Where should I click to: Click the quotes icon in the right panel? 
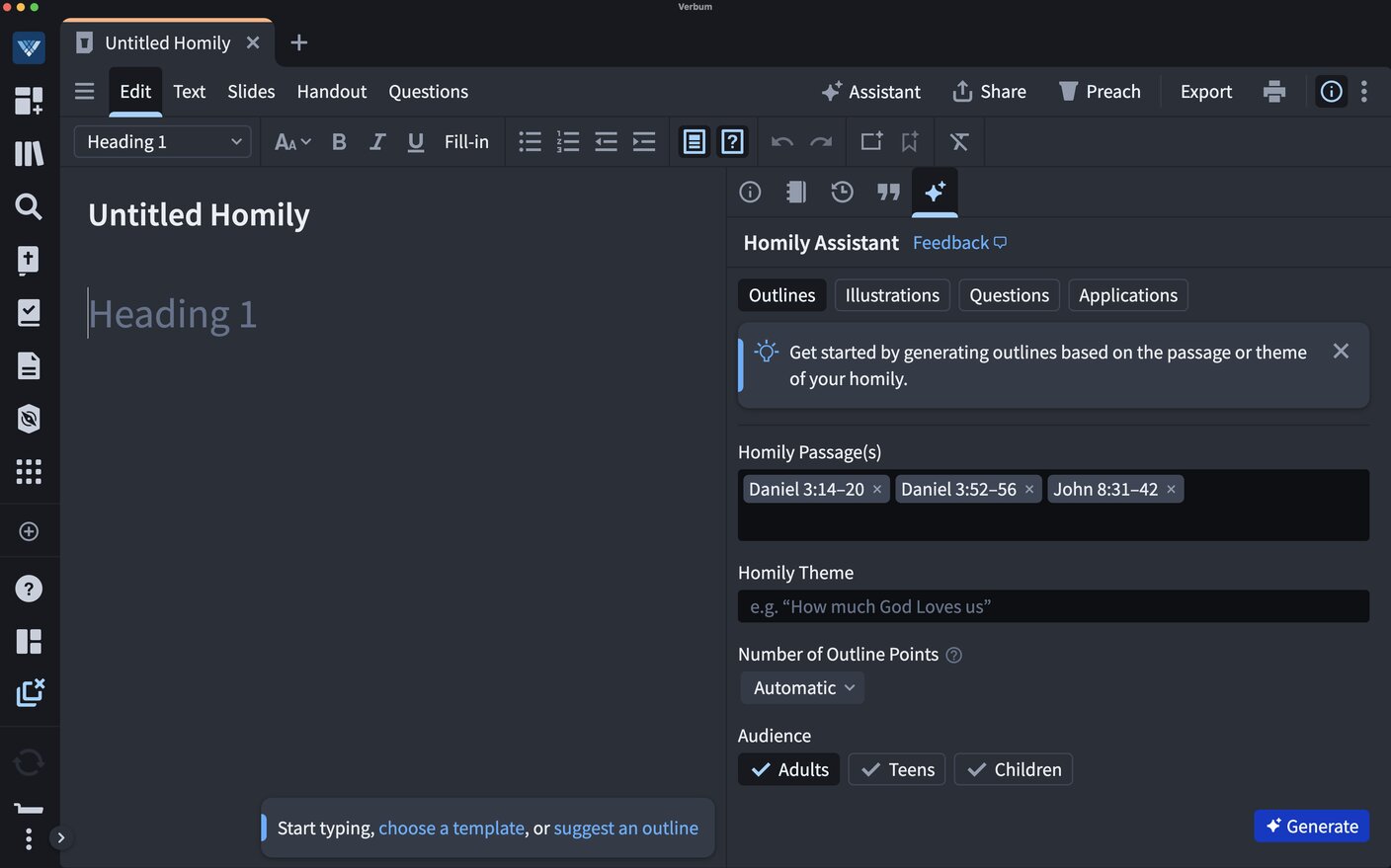coord(888,192)
